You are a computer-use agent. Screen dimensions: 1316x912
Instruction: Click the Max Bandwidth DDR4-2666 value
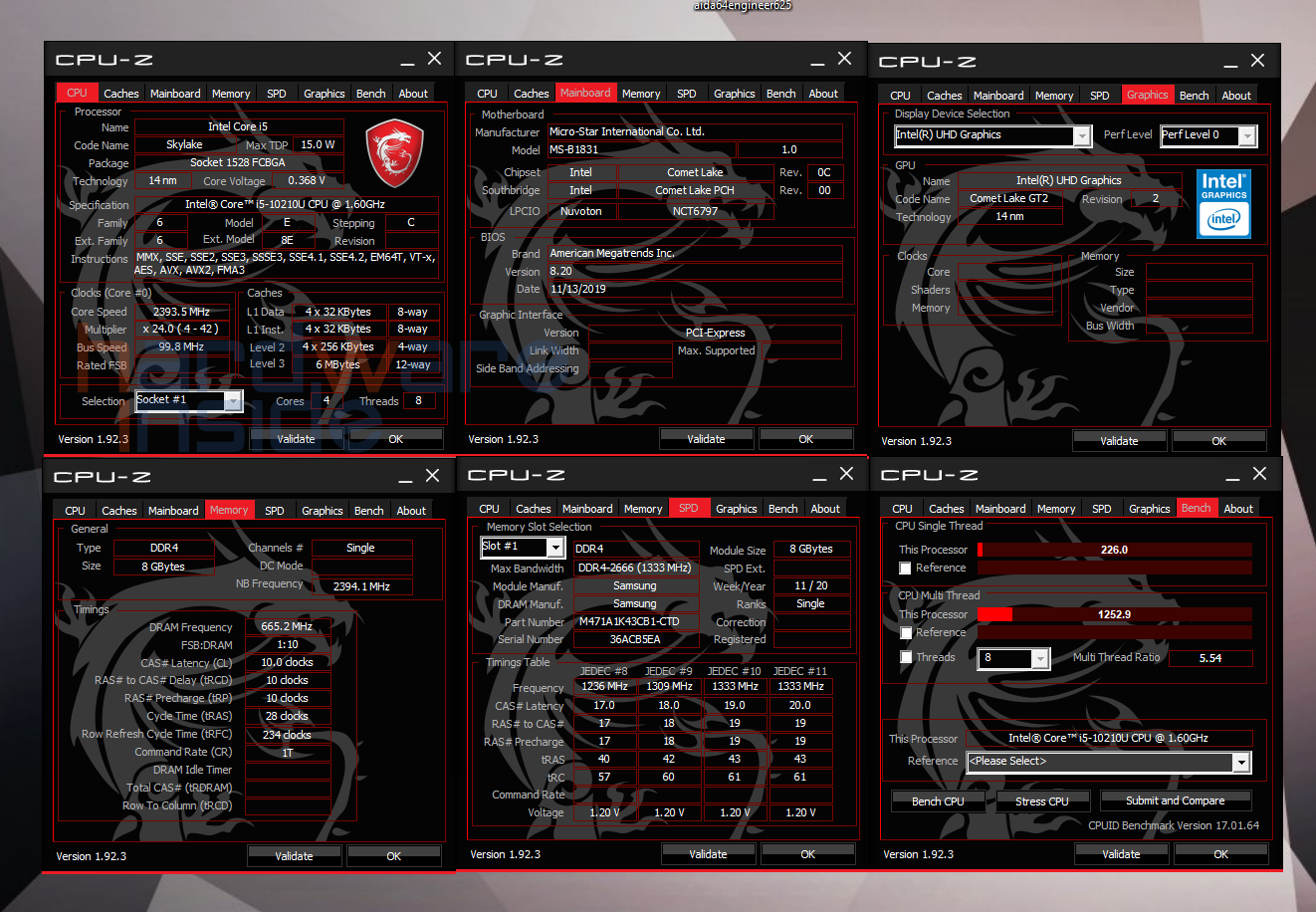pos(634,569)
